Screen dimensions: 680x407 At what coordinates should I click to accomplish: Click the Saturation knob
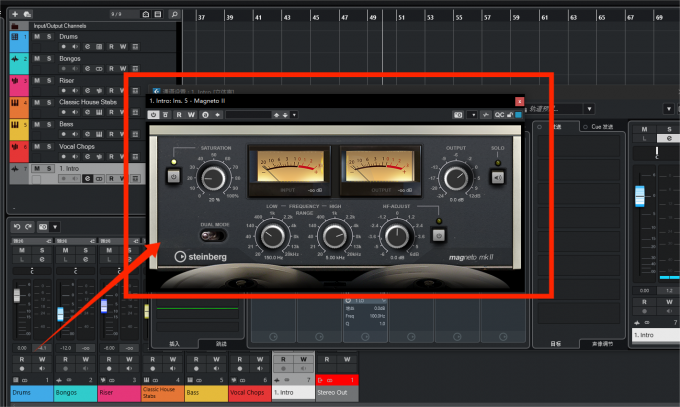point(213,178)
